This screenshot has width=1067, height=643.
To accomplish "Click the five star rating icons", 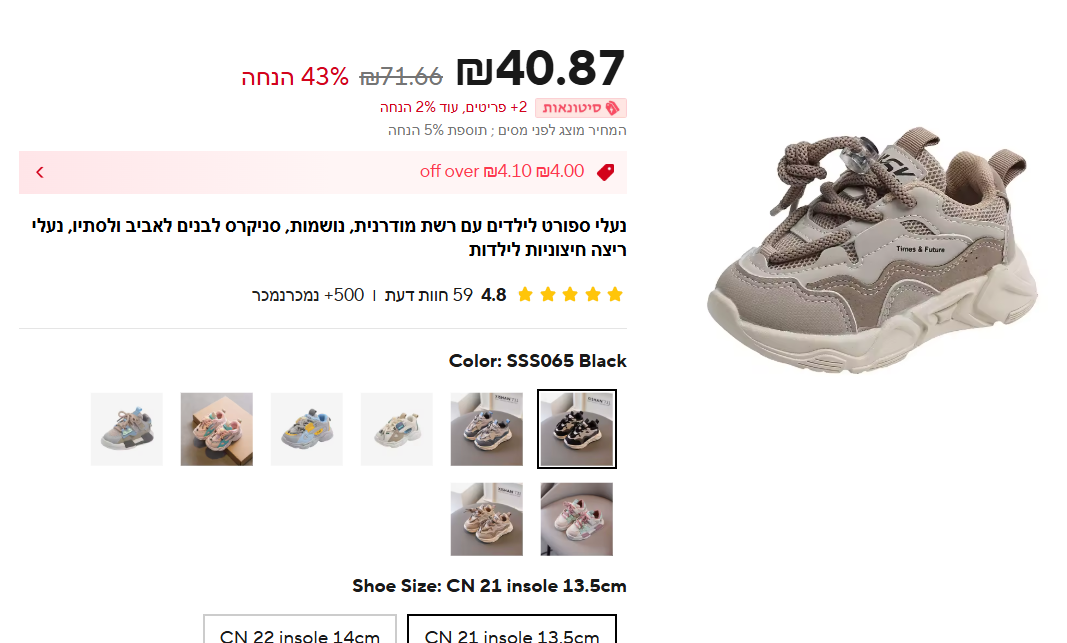I will (x=570, y=295).
